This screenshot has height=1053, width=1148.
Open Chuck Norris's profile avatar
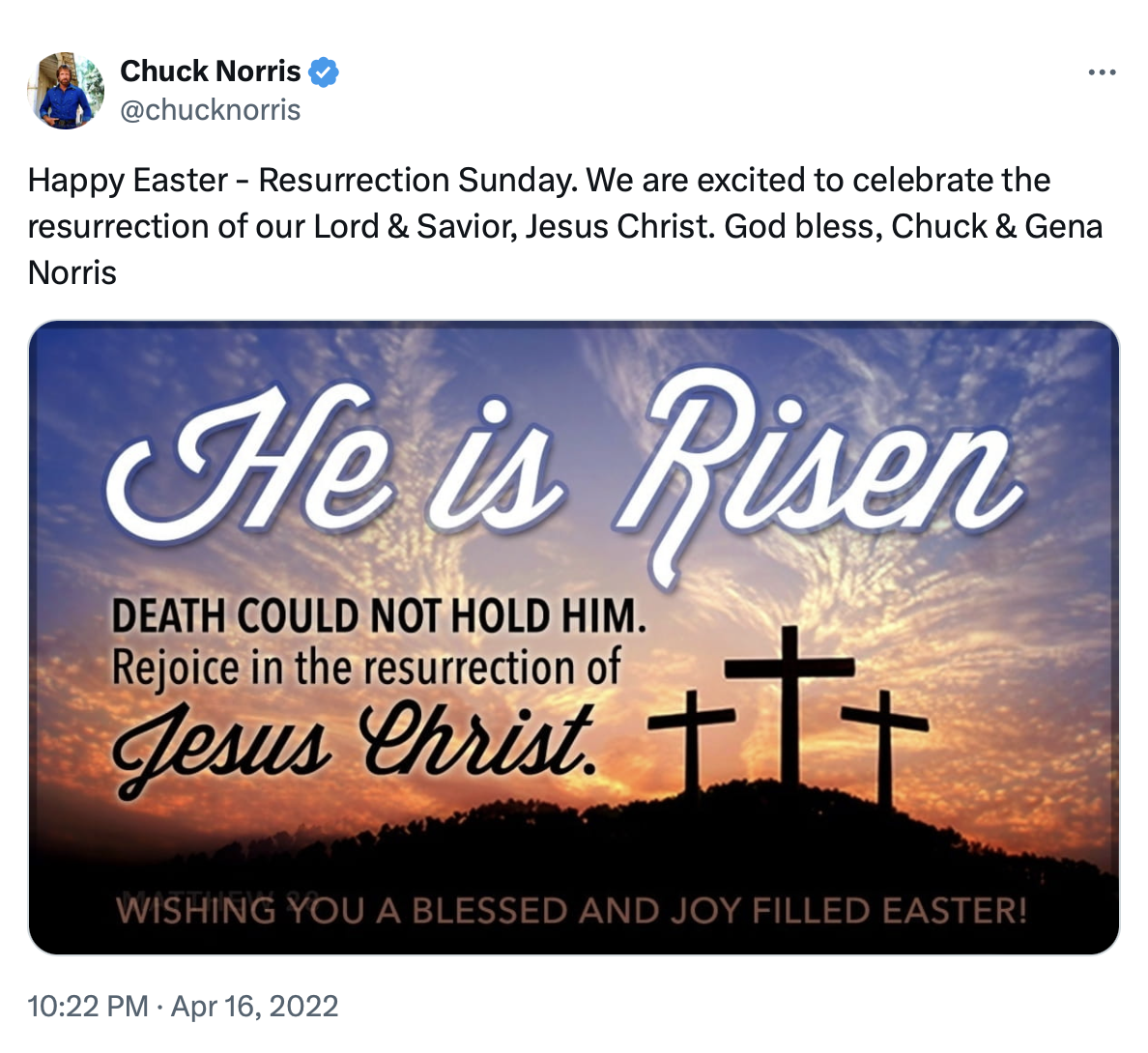66,90
